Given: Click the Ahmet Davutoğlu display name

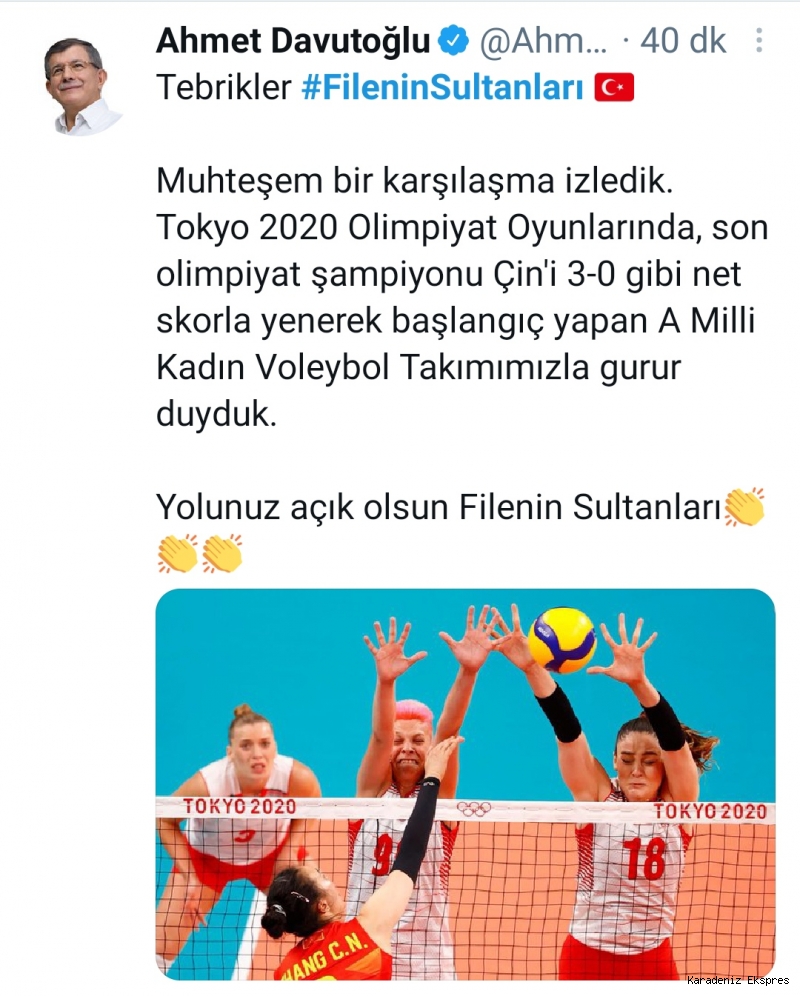Looking at the screenshot, I should [294, 41].
